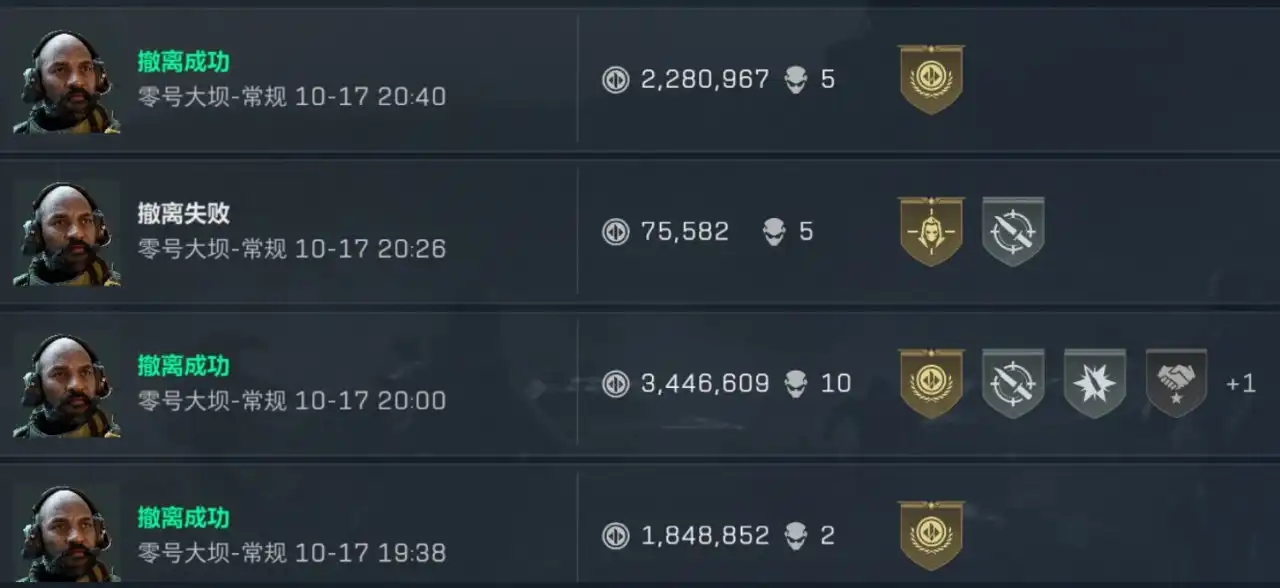
Task: Open the 撤离失败 match record
Action: coord(184,213)
